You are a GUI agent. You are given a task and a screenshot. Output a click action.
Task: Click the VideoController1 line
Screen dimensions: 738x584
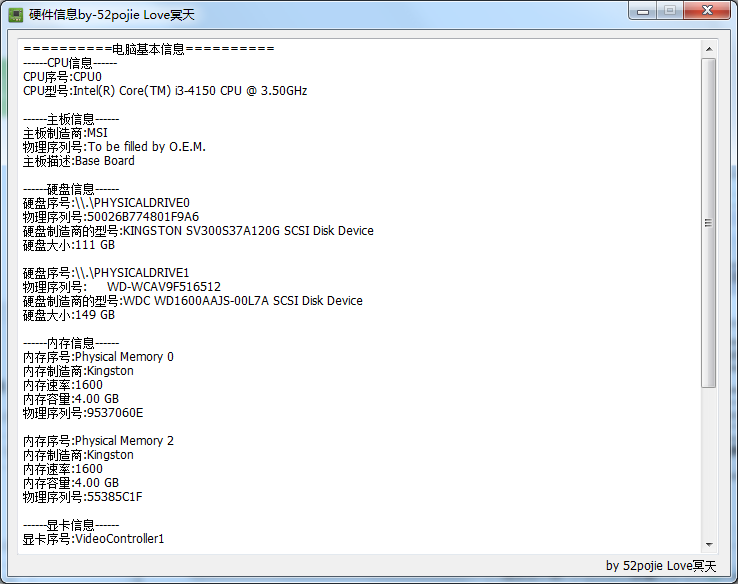pyautogui.click(x=93, y=539)
